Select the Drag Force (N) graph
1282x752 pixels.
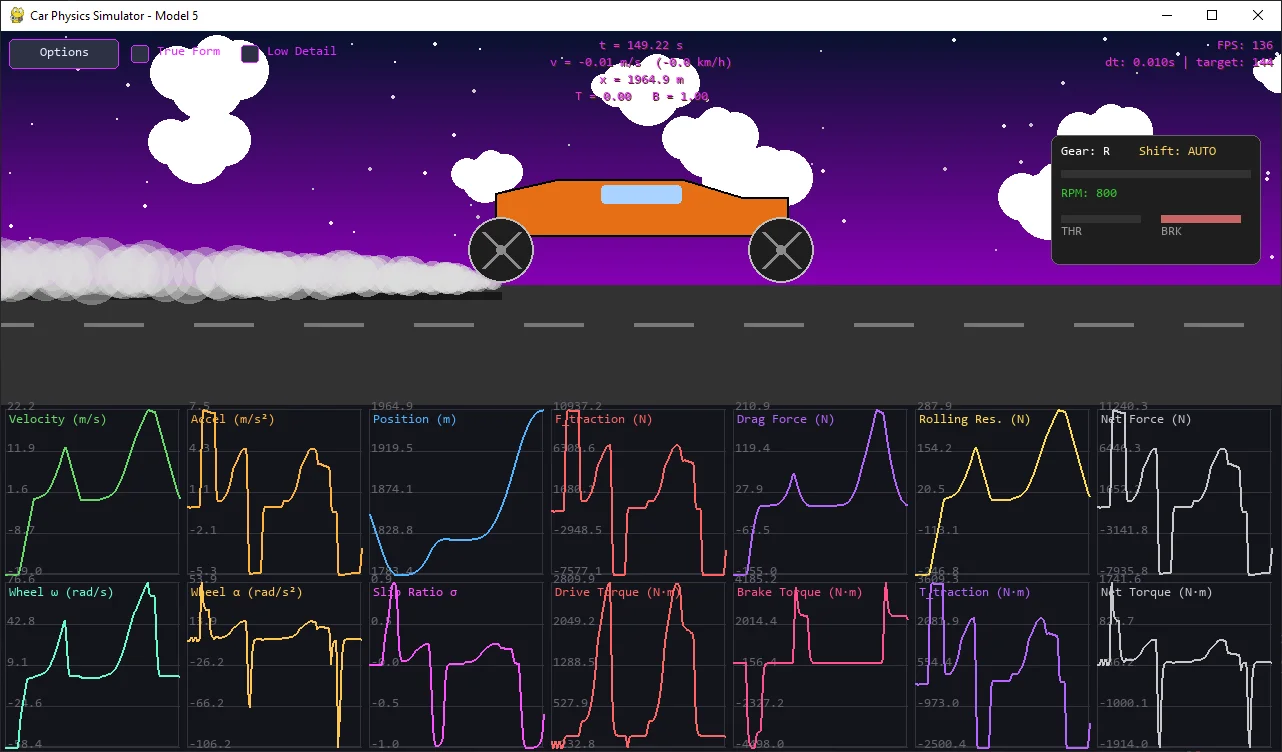(821, 492)
